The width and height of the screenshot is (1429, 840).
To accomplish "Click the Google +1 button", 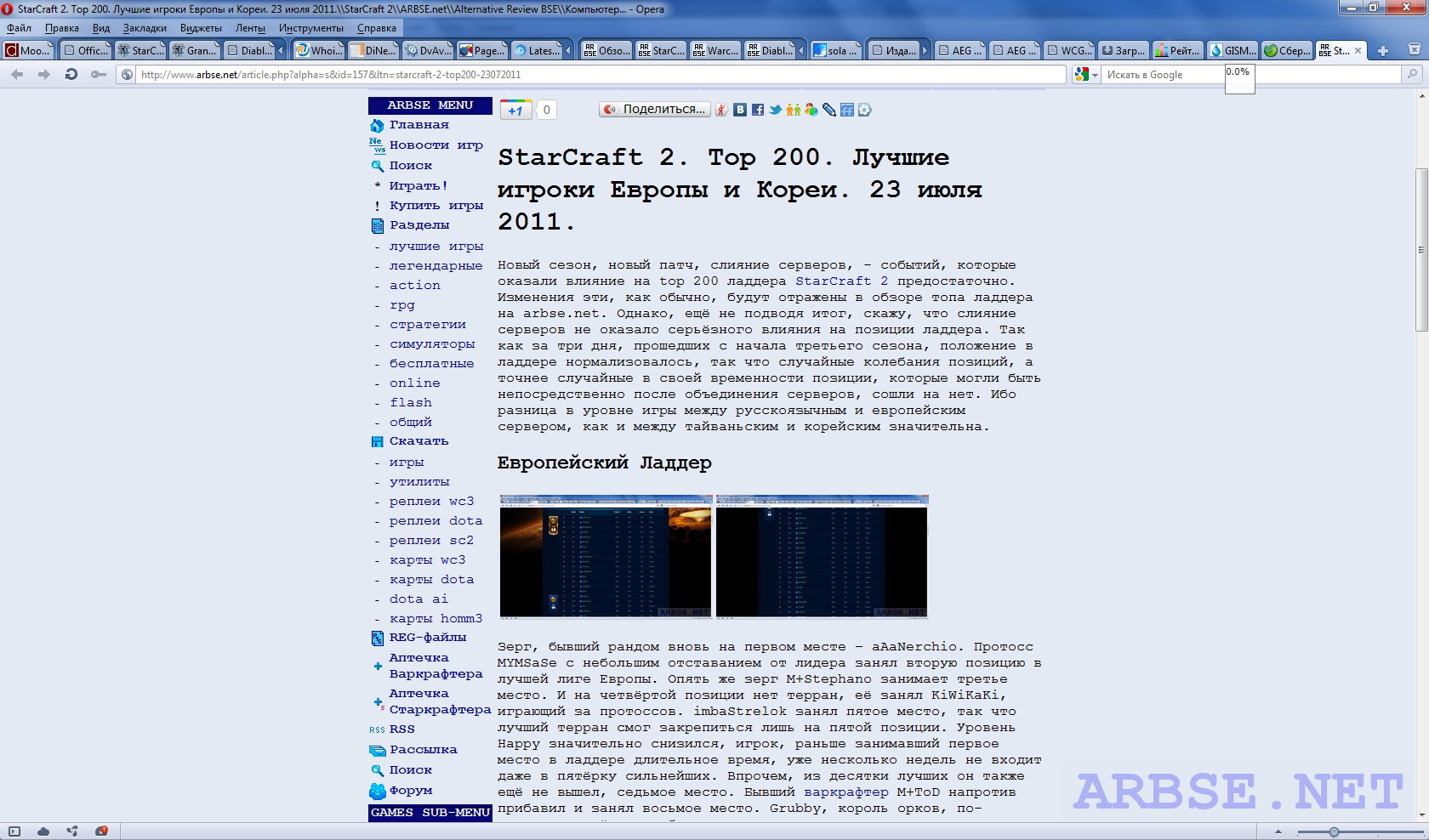I will pyautogui.click(x=515, y=110).
